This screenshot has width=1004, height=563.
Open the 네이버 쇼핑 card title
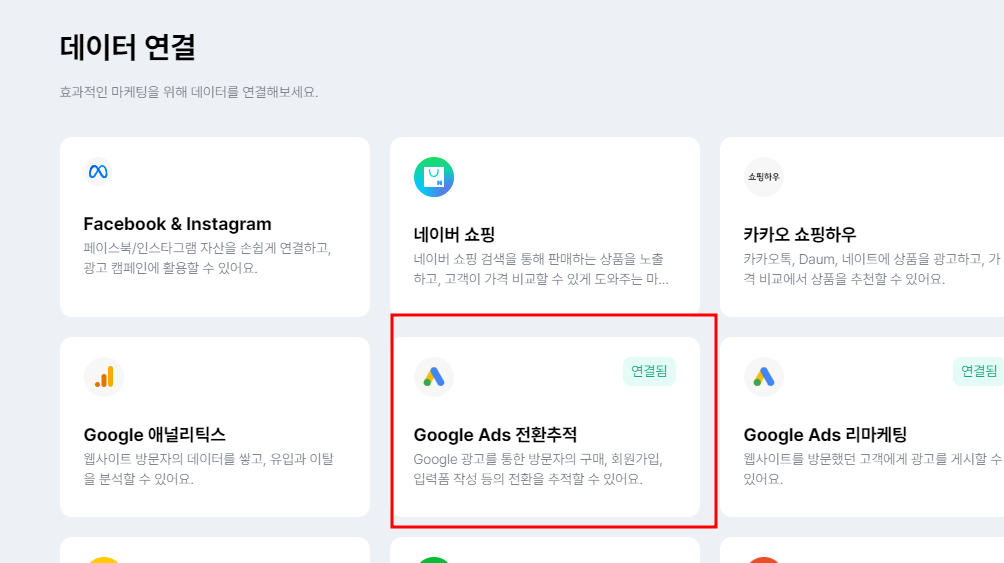coord(454,234)
